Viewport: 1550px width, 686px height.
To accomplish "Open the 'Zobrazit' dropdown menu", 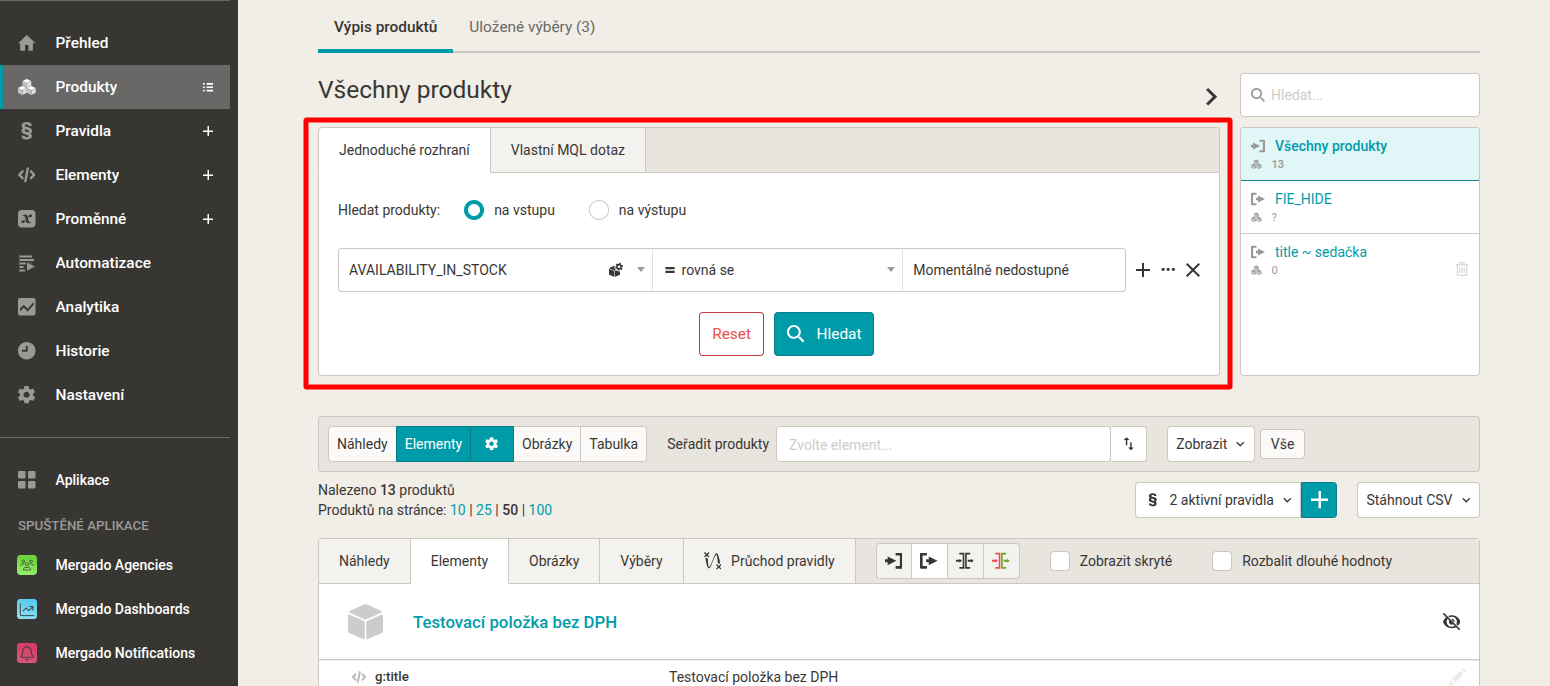I will coord(1210,444).
